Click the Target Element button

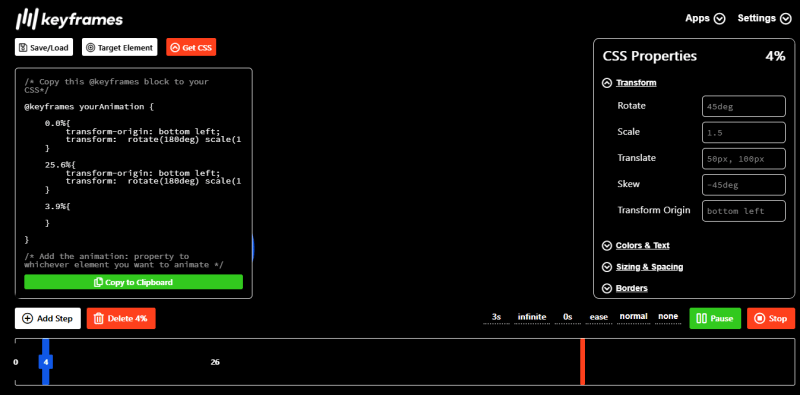[x=119, y=47]
